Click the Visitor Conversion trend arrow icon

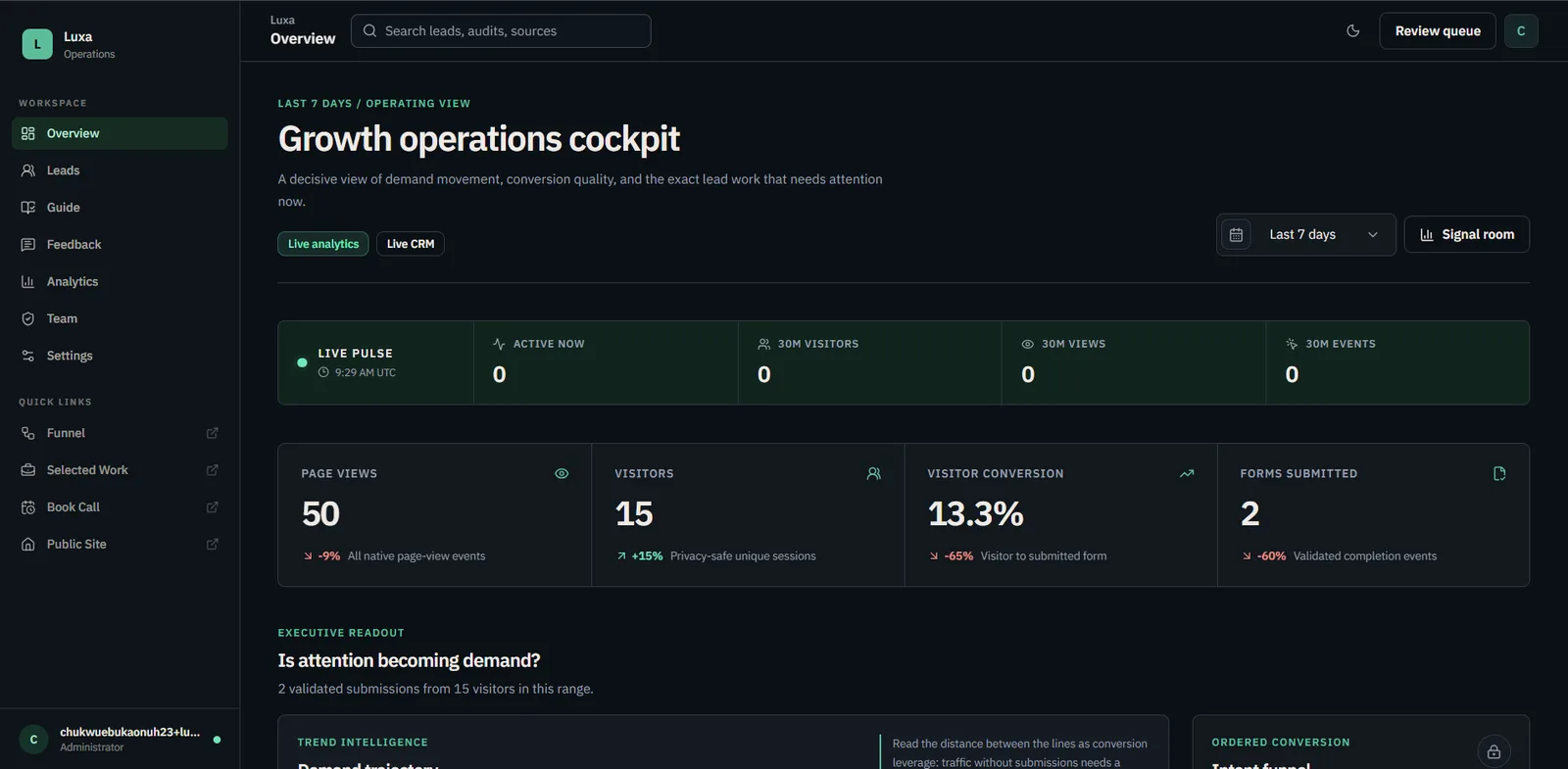(x=1187, y=473)
